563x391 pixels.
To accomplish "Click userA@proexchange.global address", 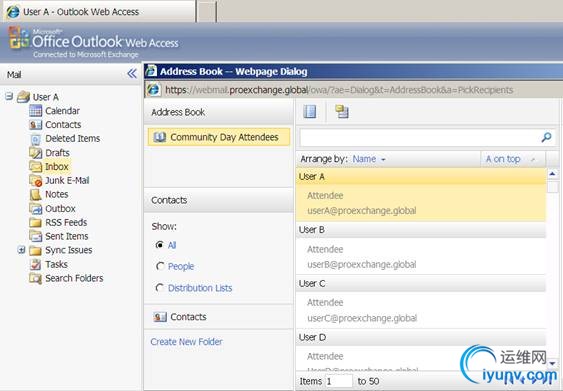I will 362,210.
